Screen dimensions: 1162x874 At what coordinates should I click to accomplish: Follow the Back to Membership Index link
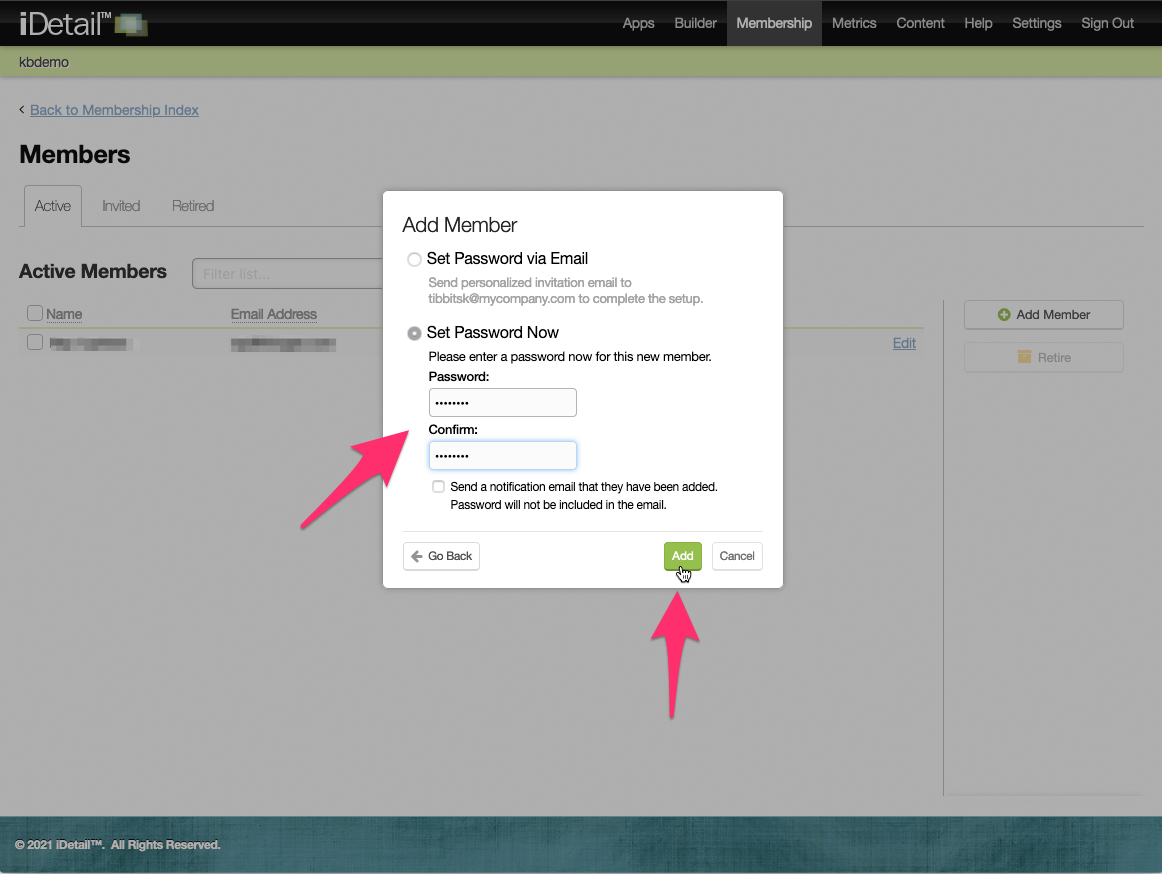pos(114,110)
